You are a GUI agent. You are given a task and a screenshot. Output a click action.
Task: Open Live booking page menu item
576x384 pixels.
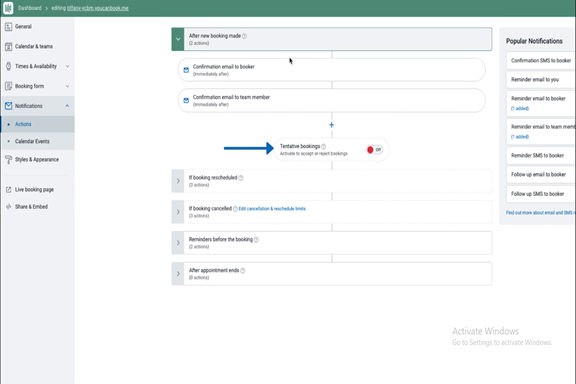(37, 190)
